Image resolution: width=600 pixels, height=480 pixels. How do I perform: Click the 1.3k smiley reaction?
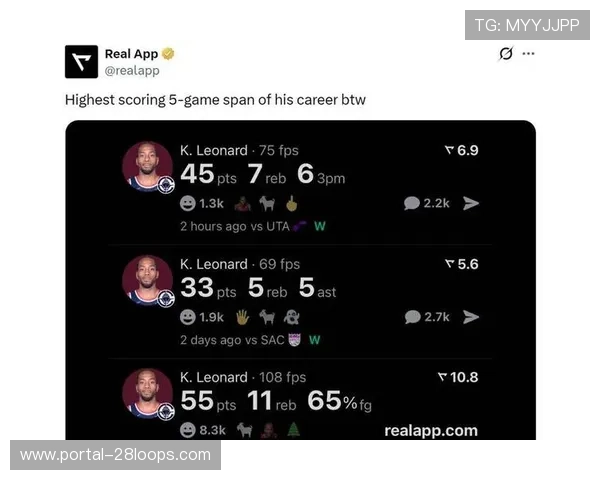click(202, 203)
